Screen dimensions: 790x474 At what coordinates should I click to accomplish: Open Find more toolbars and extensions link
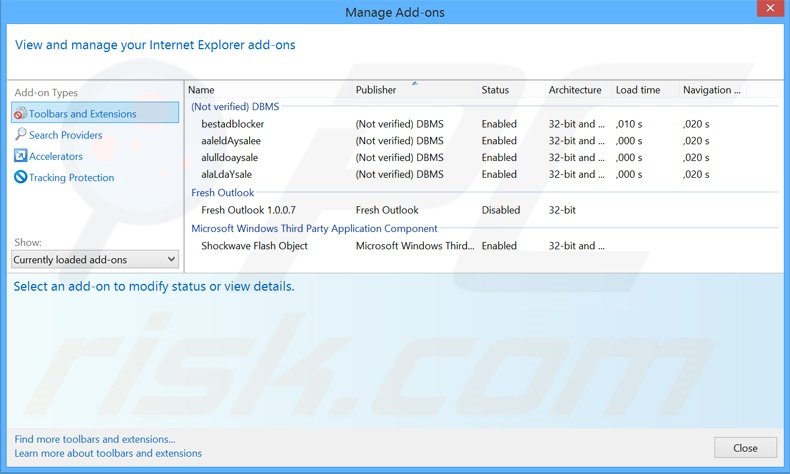[95, 439]
